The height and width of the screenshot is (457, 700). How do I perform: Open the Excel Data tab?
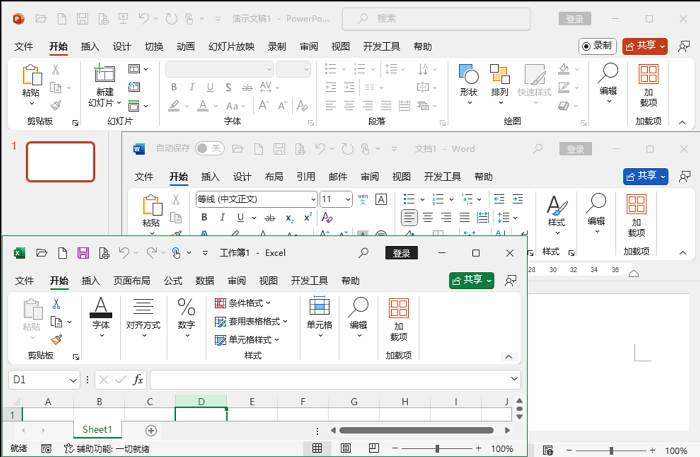204,281
